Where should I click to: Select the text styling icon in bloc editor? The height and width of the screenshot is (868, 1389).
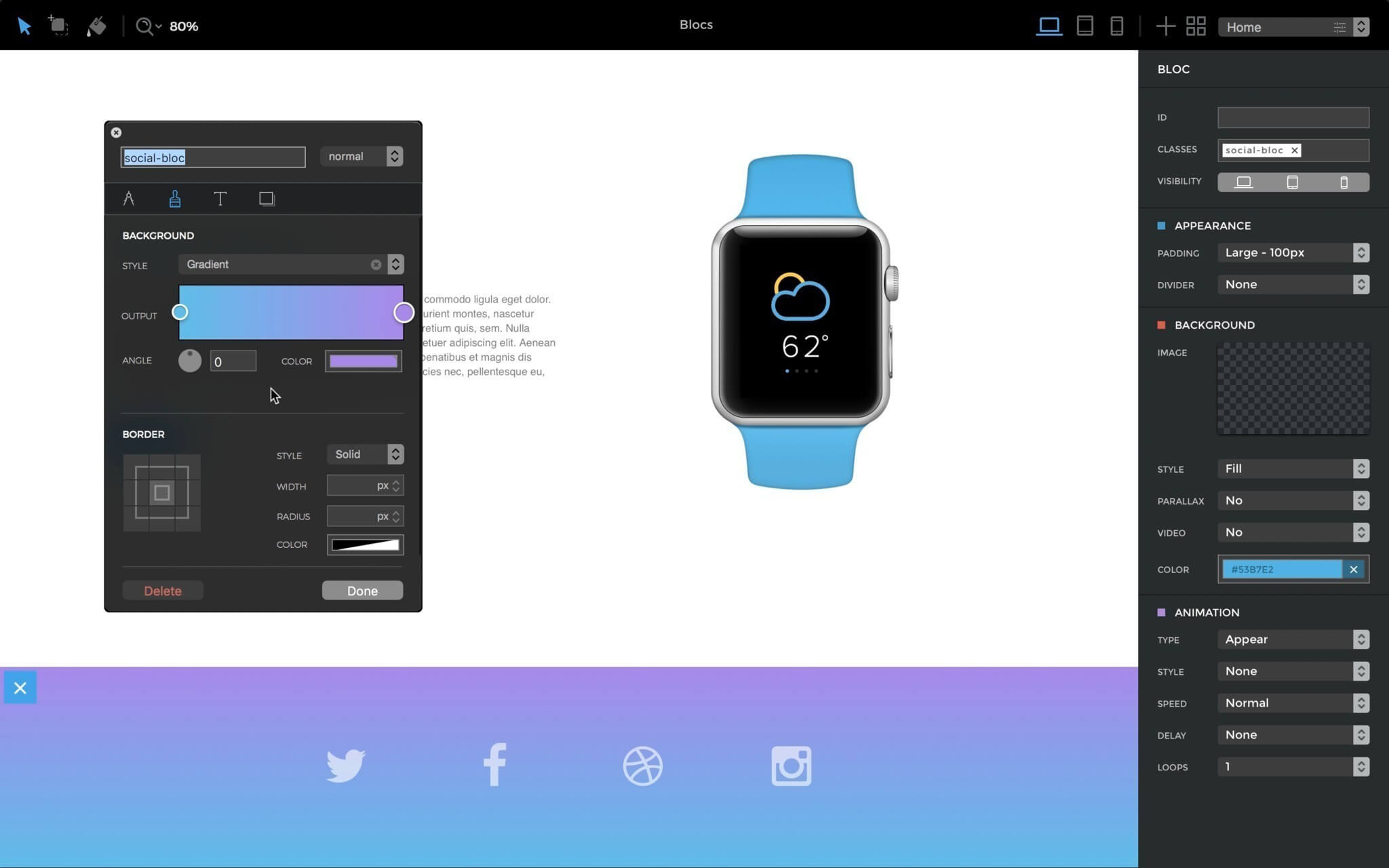[x=219, y=198]
